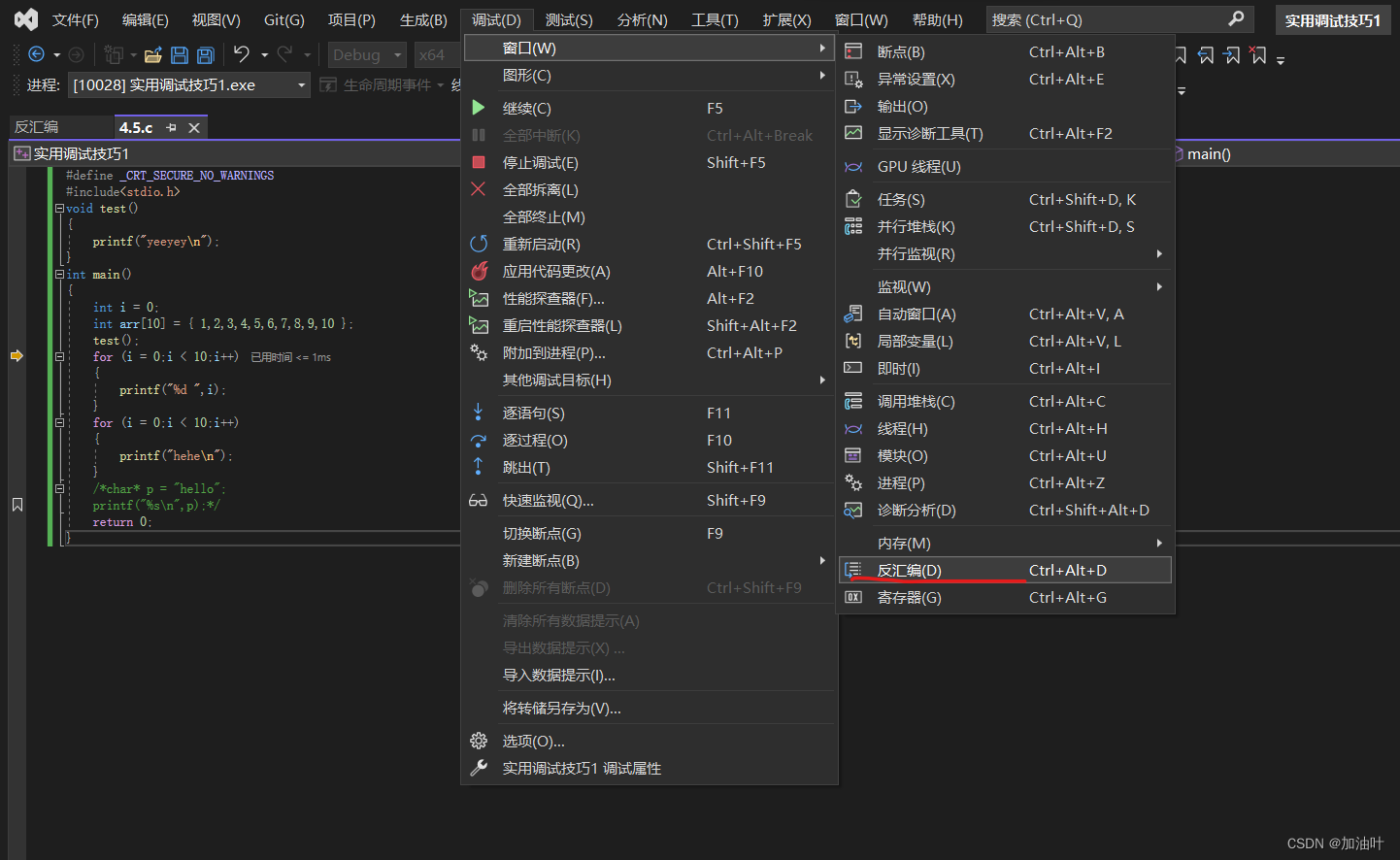Open 任务 tasks window

coord(1005,199)
